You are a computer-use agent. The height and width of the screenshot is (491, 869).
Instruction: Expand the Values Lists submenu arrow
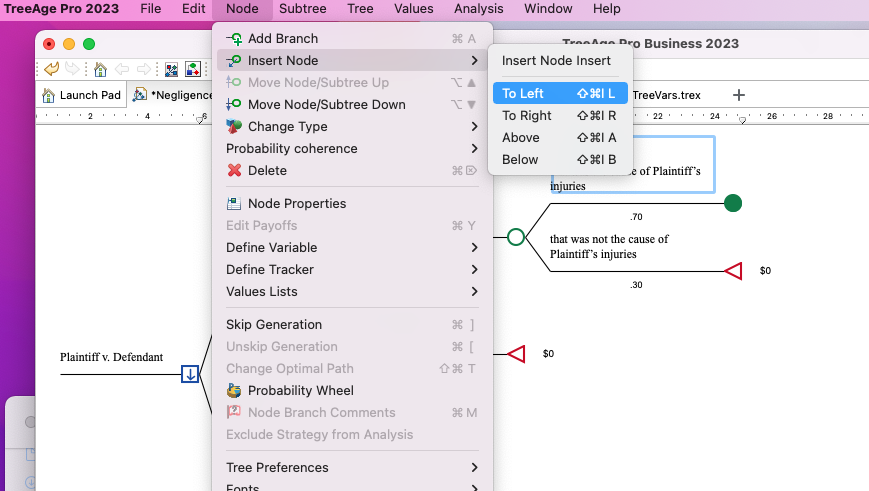coord(474,291)
